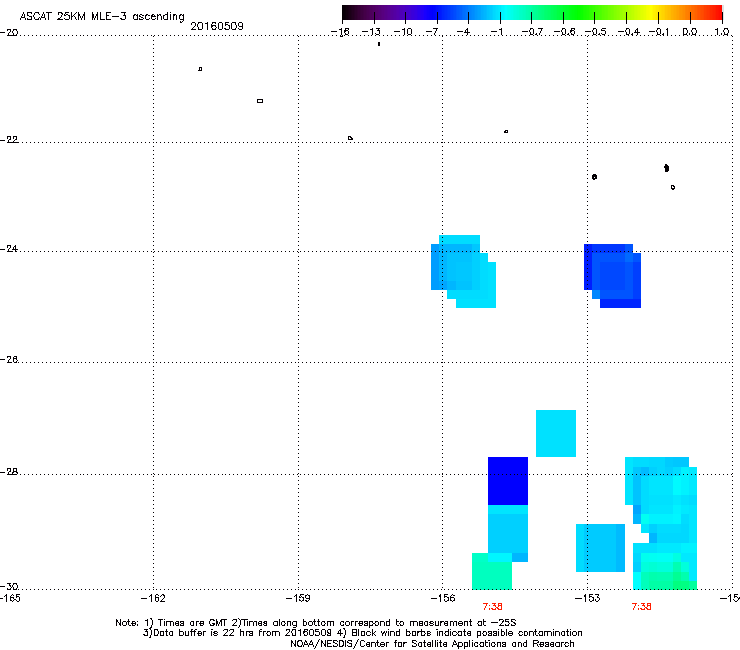Pick the black end of the colorbar
The width and height of the screenshot is (740, 650).
pos(349,13)
